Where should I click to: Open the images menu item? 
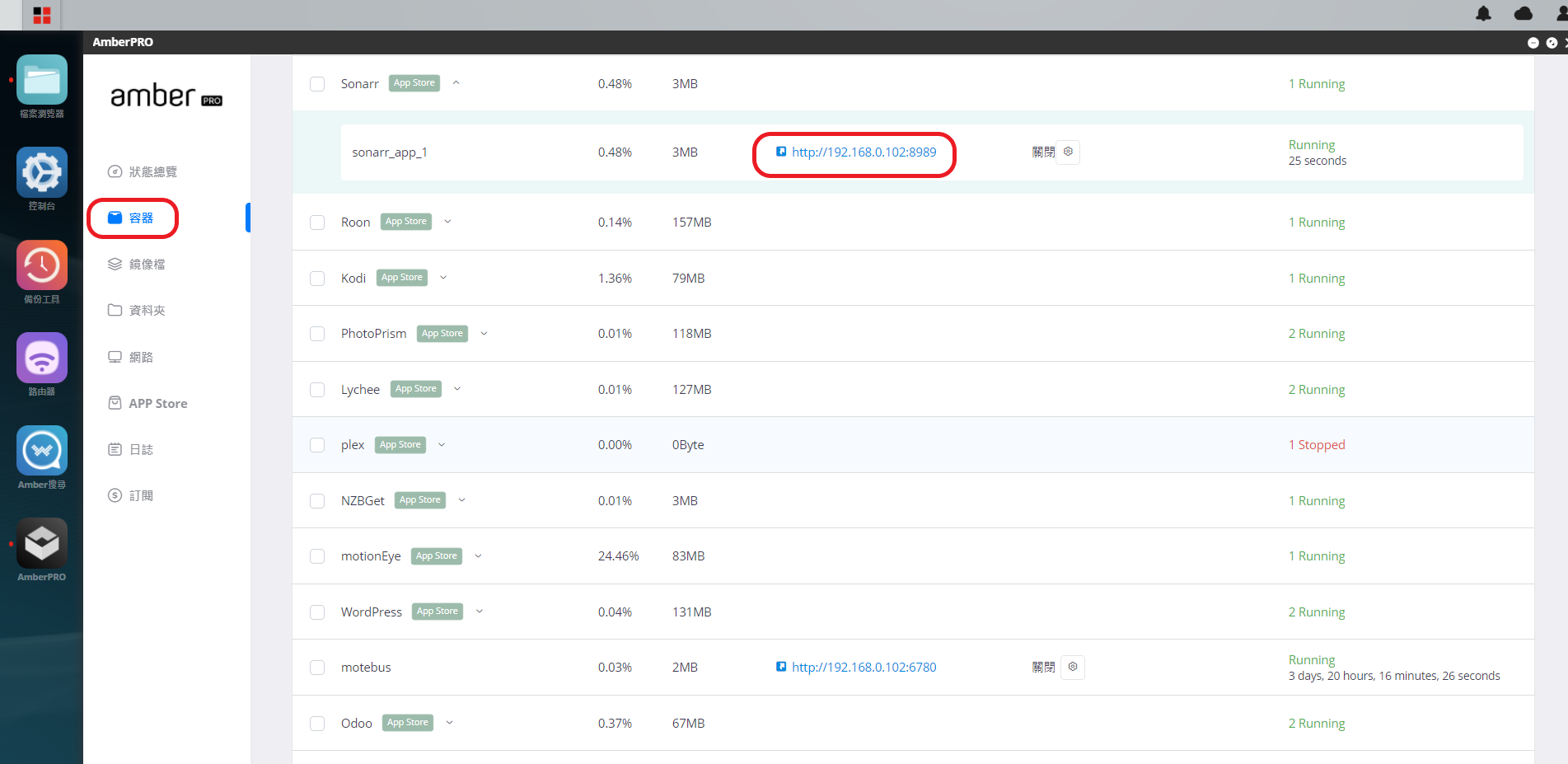[x=137, y=264]
